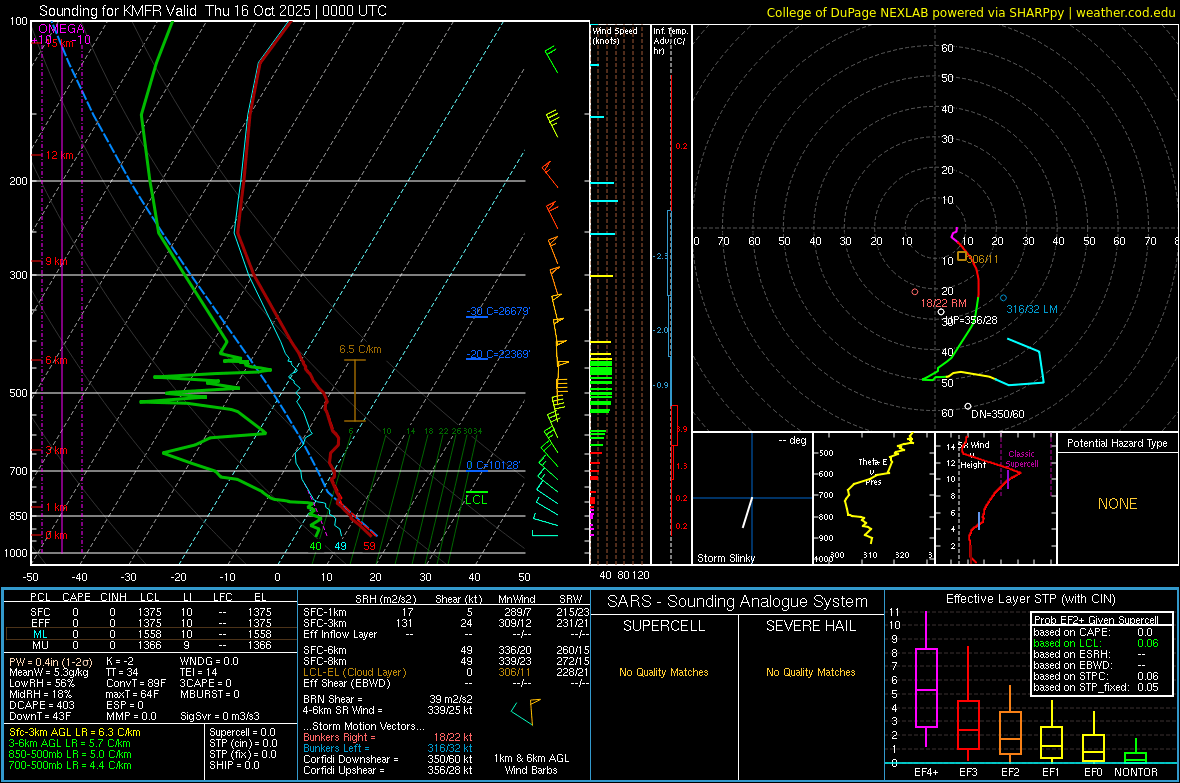Select the EFF parcel row
The height and width of the screenshot is (783, 1180).
pos(151,623)
